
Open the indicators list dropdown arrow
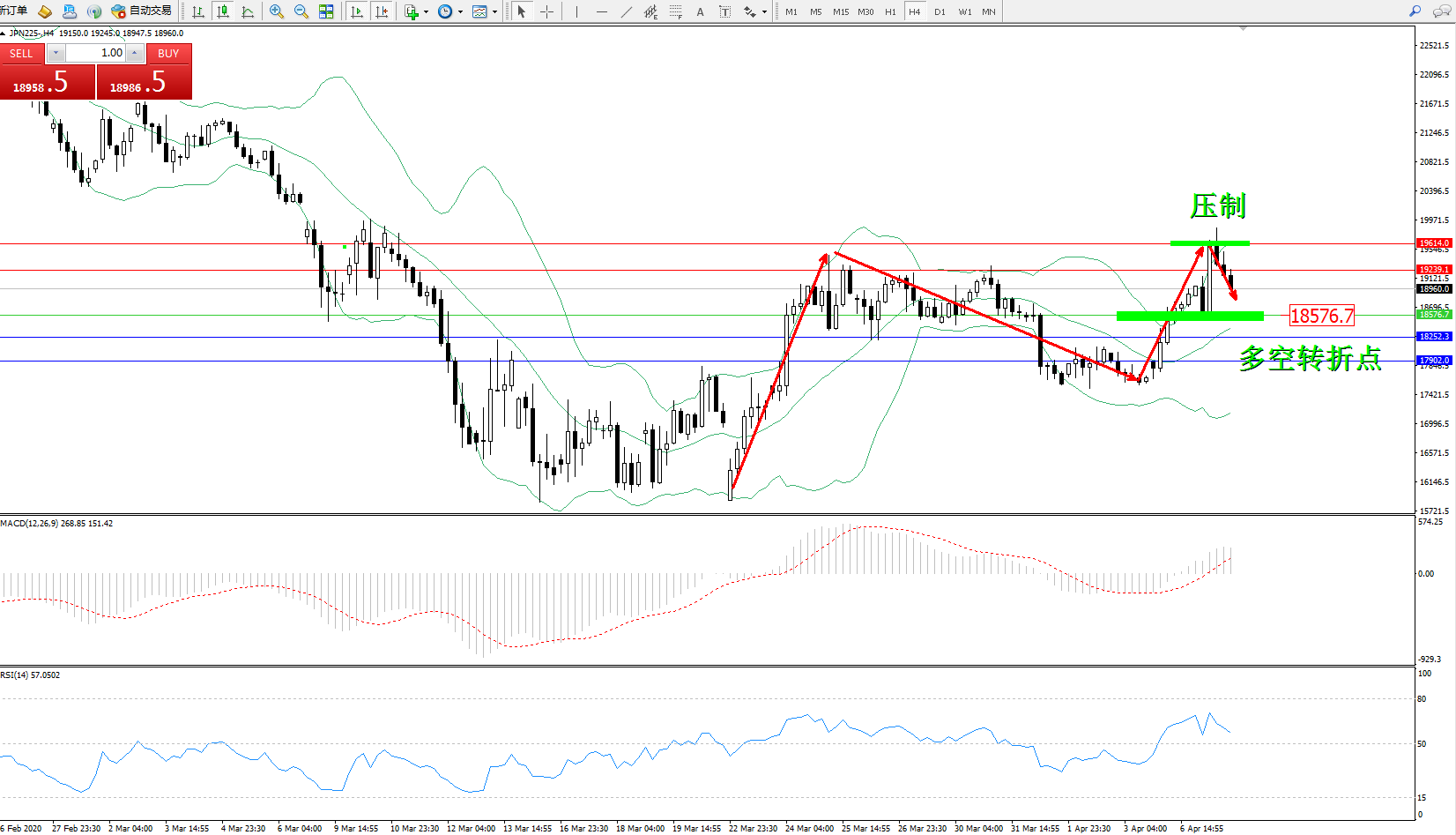pos(426,12)
